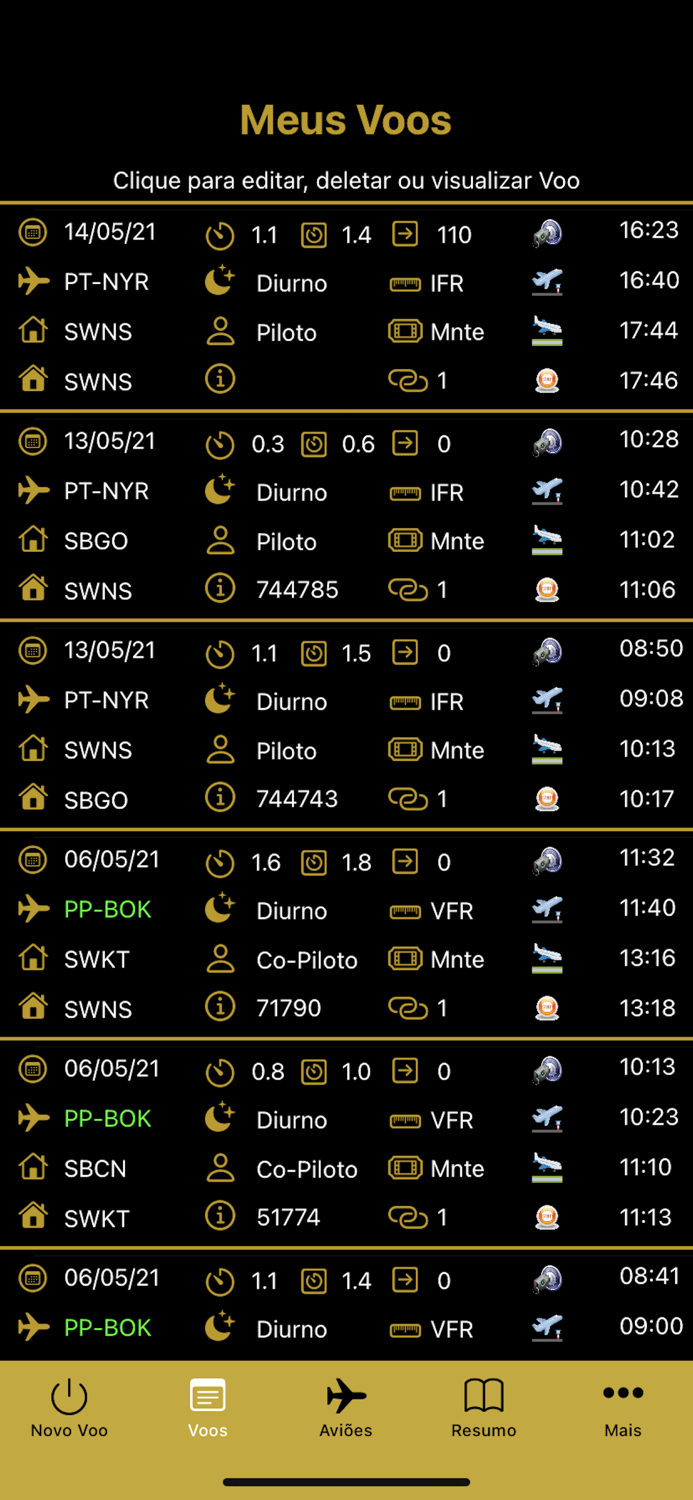Open the Mais tab
This screenshot has width=693, height=1500.
pyautogui.click(x=622, y=1408)
